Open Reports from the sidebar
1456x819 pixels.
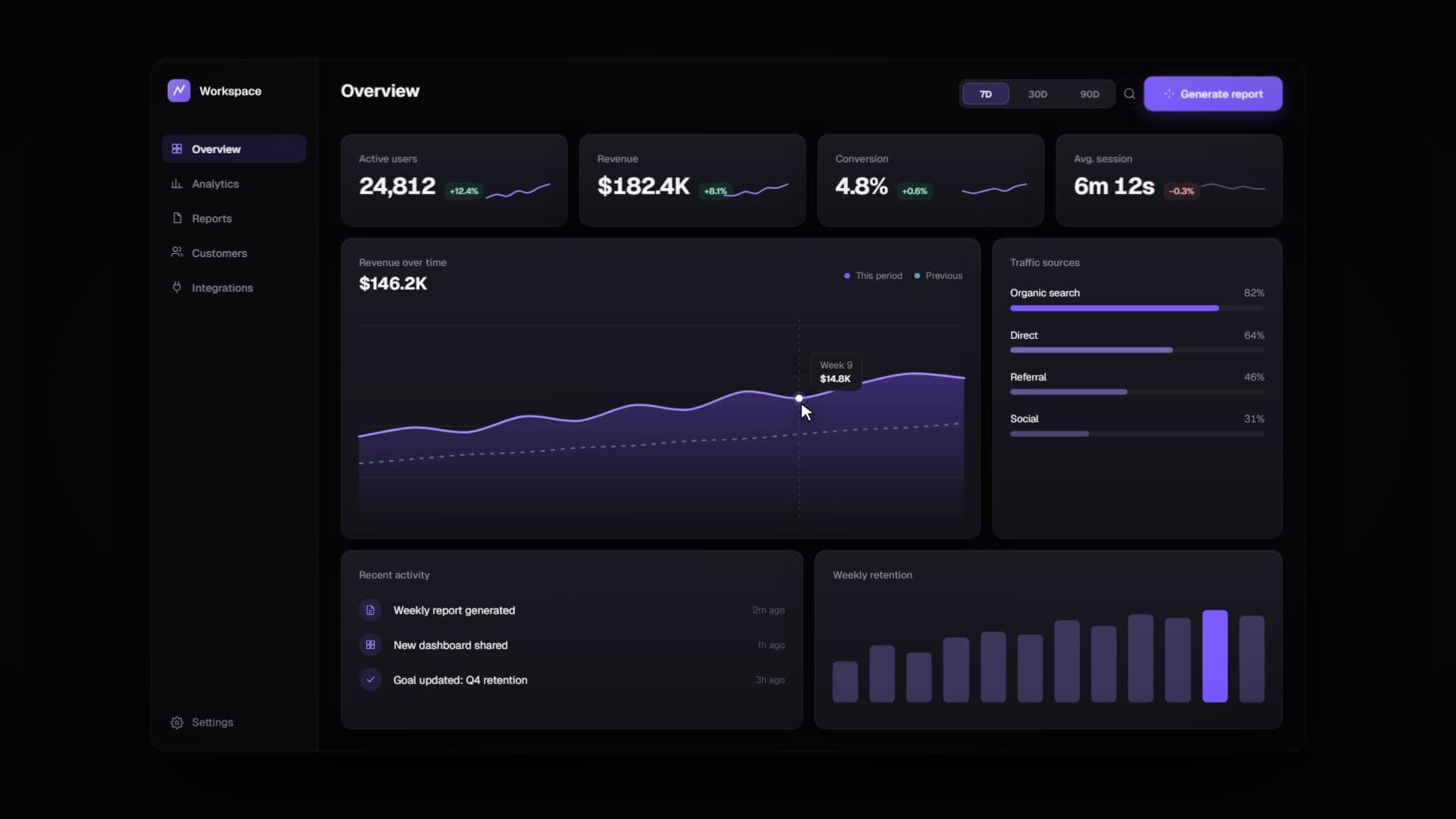tap(234, 218)
